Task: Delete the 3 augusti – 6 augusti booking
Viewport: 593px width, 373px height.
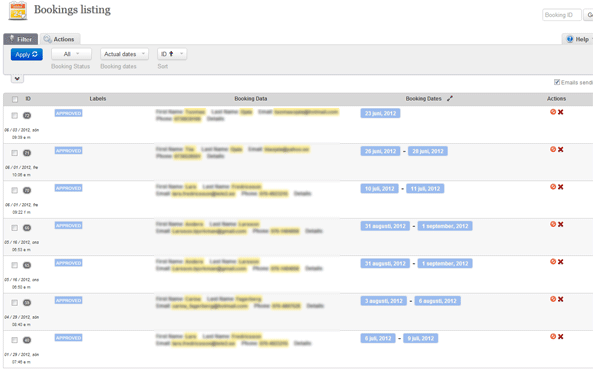Action: click(560, 299)
